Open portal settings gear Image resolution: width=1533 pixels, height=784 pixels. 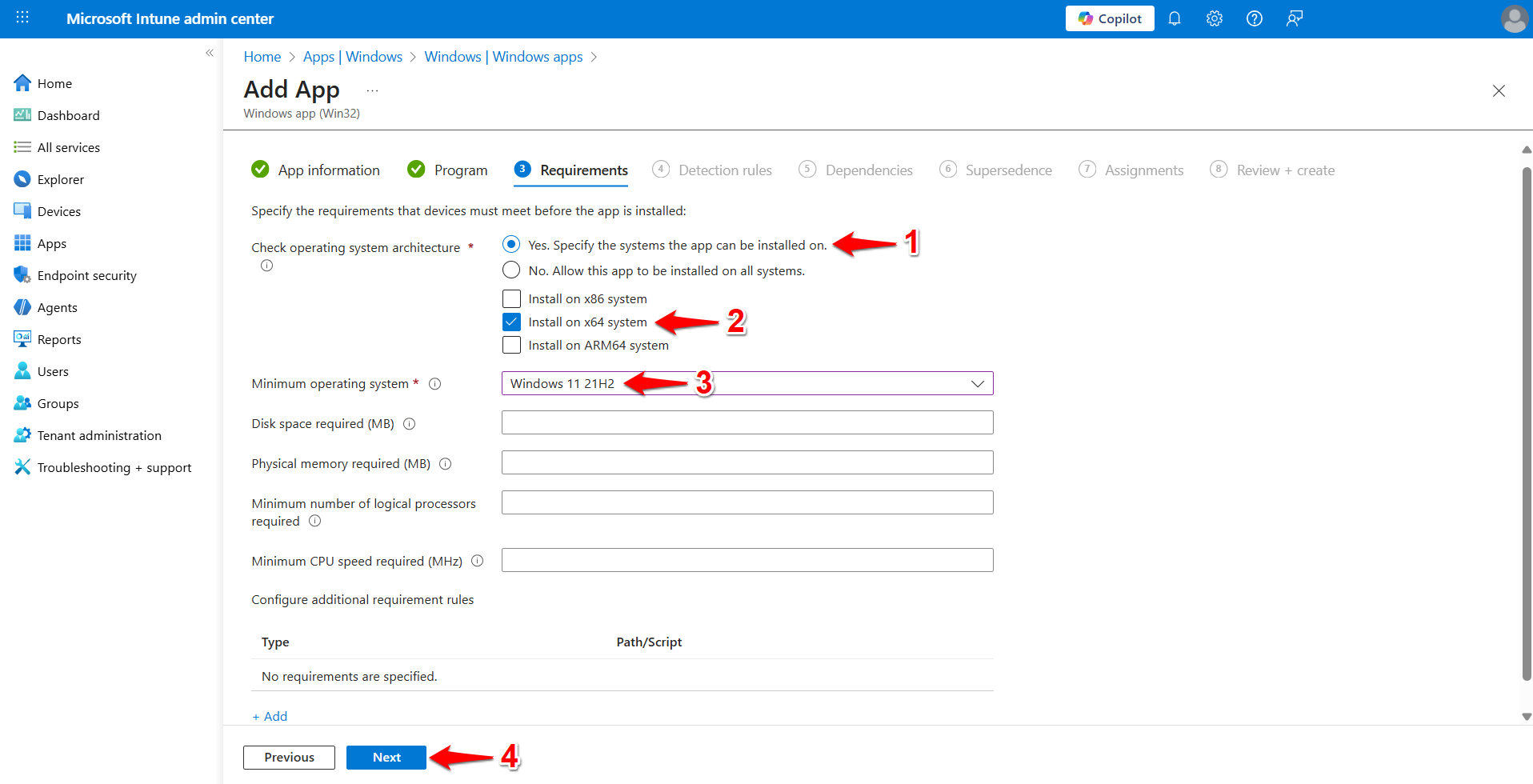pyautogui.click(x=1215, y=18)
